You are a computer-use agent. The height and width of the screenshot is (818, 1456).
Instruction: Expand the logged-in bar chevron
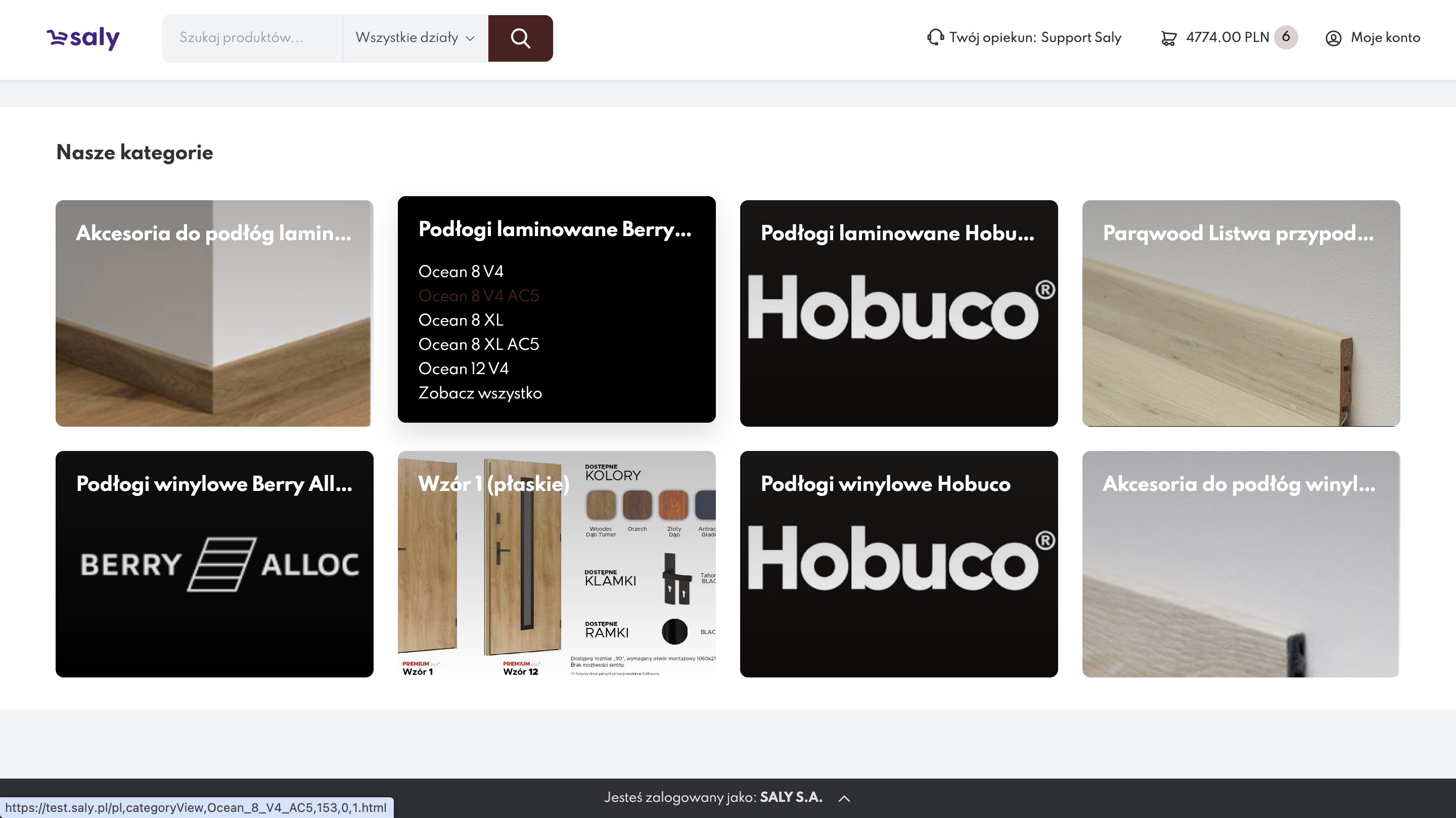(844, 798)
